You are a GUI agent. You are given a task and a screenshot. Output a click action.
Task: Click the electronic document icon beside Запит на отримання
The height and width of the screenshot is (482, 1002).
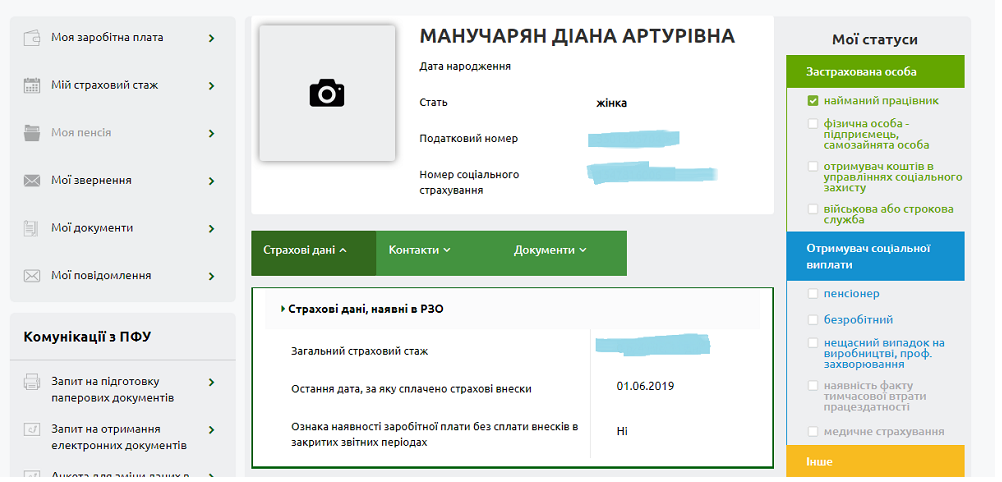32,430
